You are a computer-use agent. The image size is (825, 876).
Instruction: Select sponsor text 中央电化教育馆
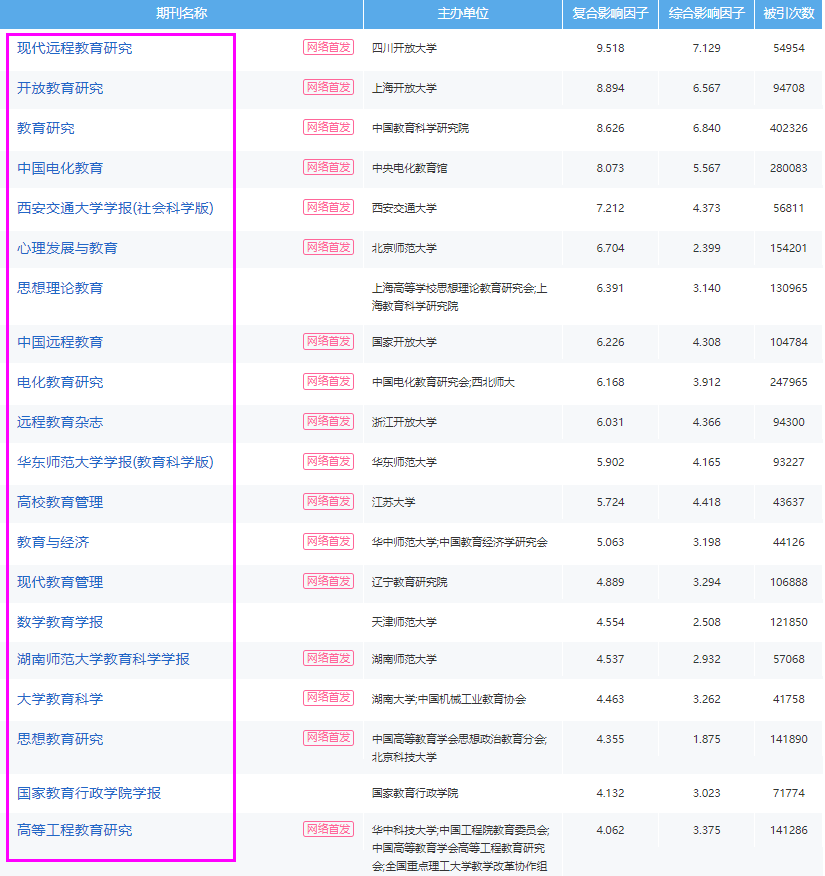[x=410, y=168]
